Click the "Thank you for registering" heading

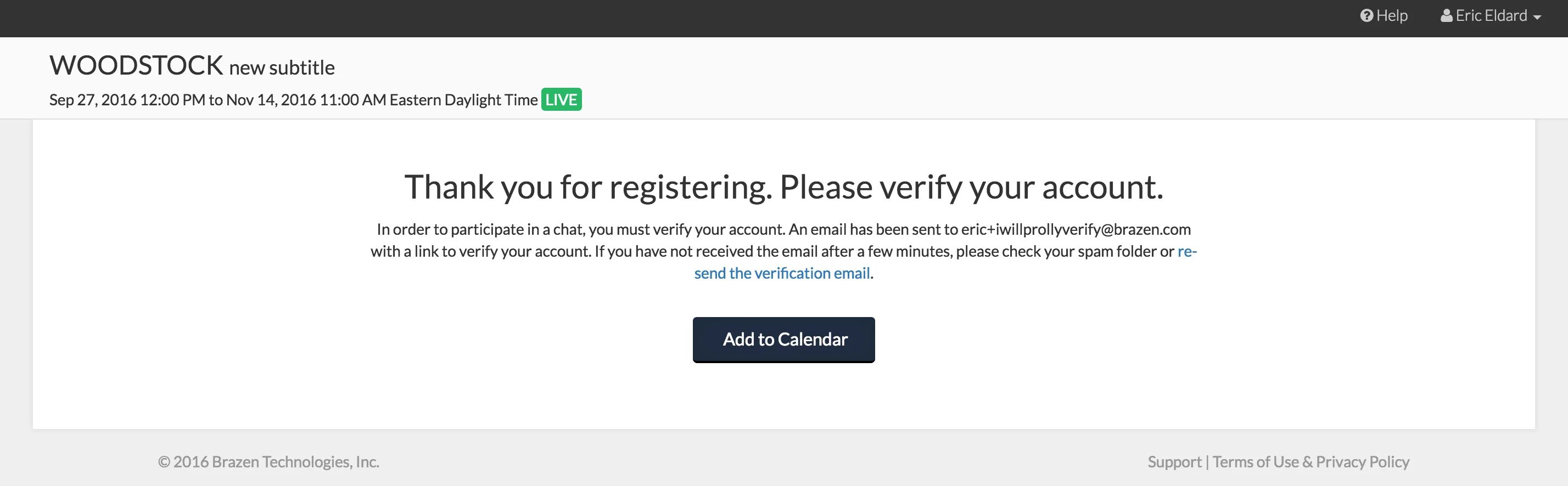(x=783, y=187)
